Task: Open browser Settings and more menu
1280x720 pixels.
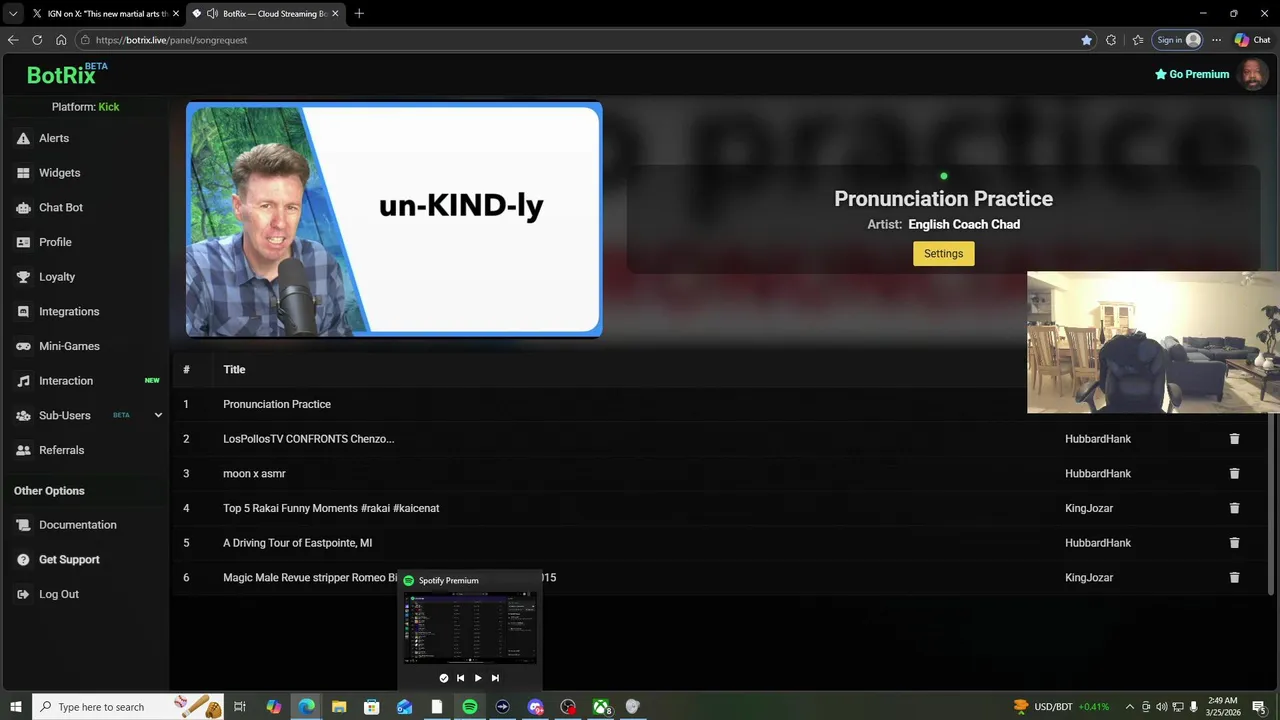Action: click(x=1216, y=40)
